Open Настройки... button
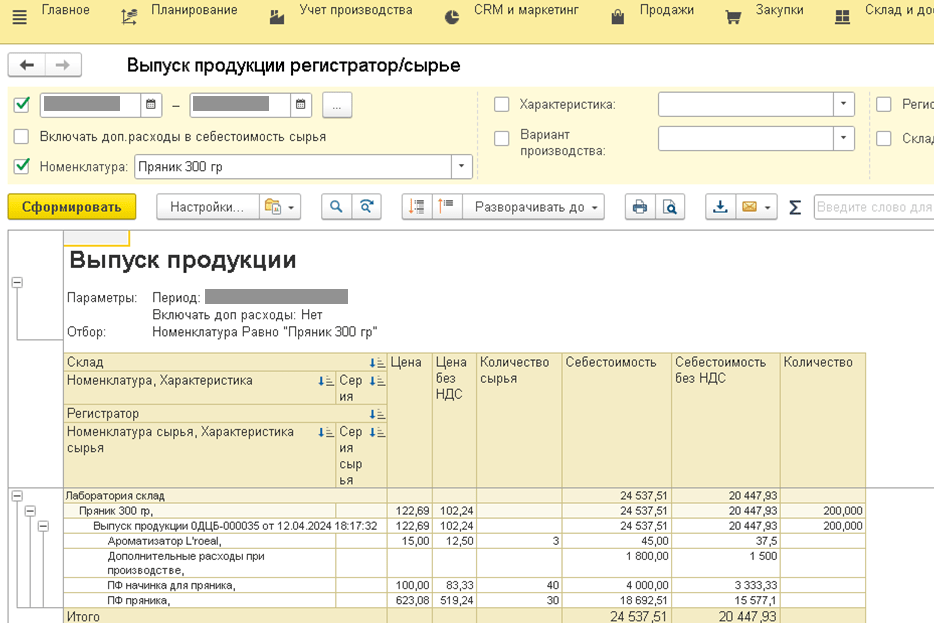 click(207, 207)
